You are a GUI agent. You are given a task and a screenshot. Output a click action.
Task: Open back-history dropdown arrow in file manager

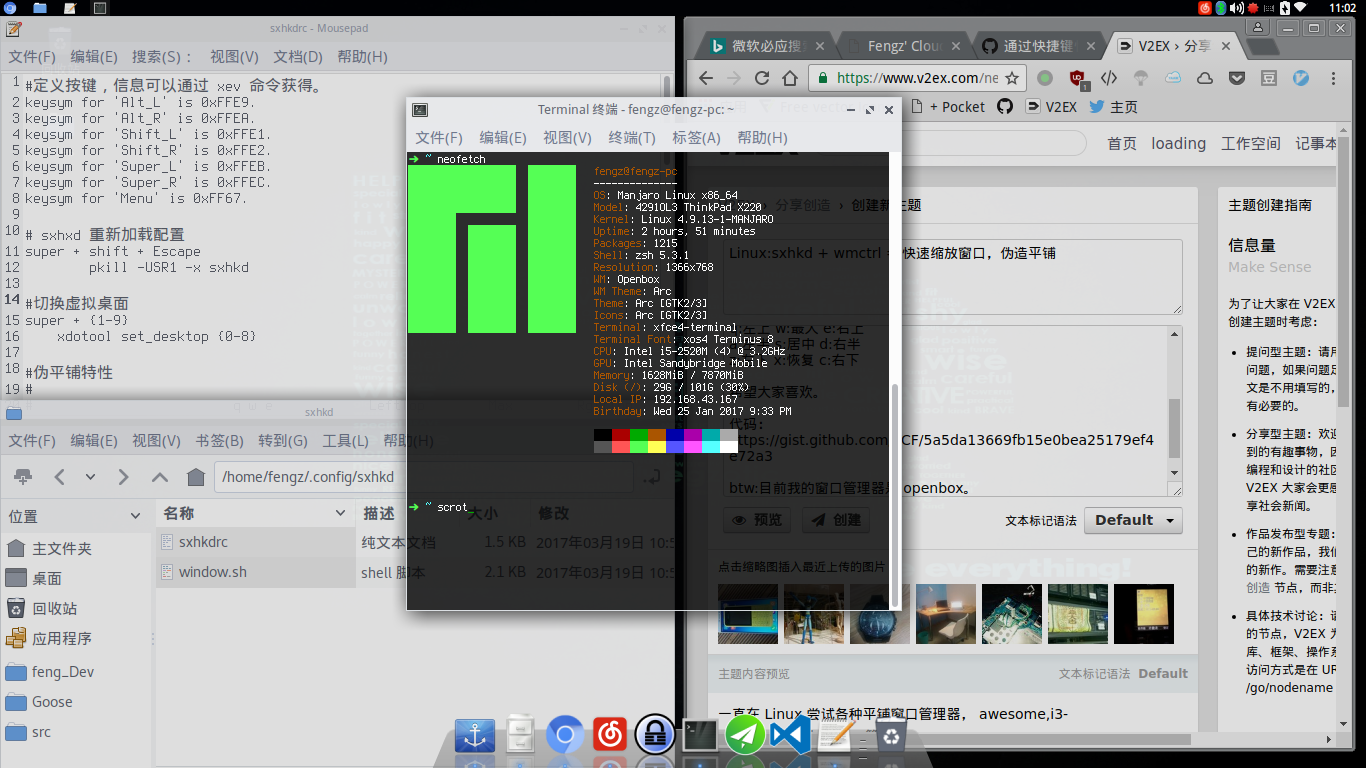click(x=91, y=477)
